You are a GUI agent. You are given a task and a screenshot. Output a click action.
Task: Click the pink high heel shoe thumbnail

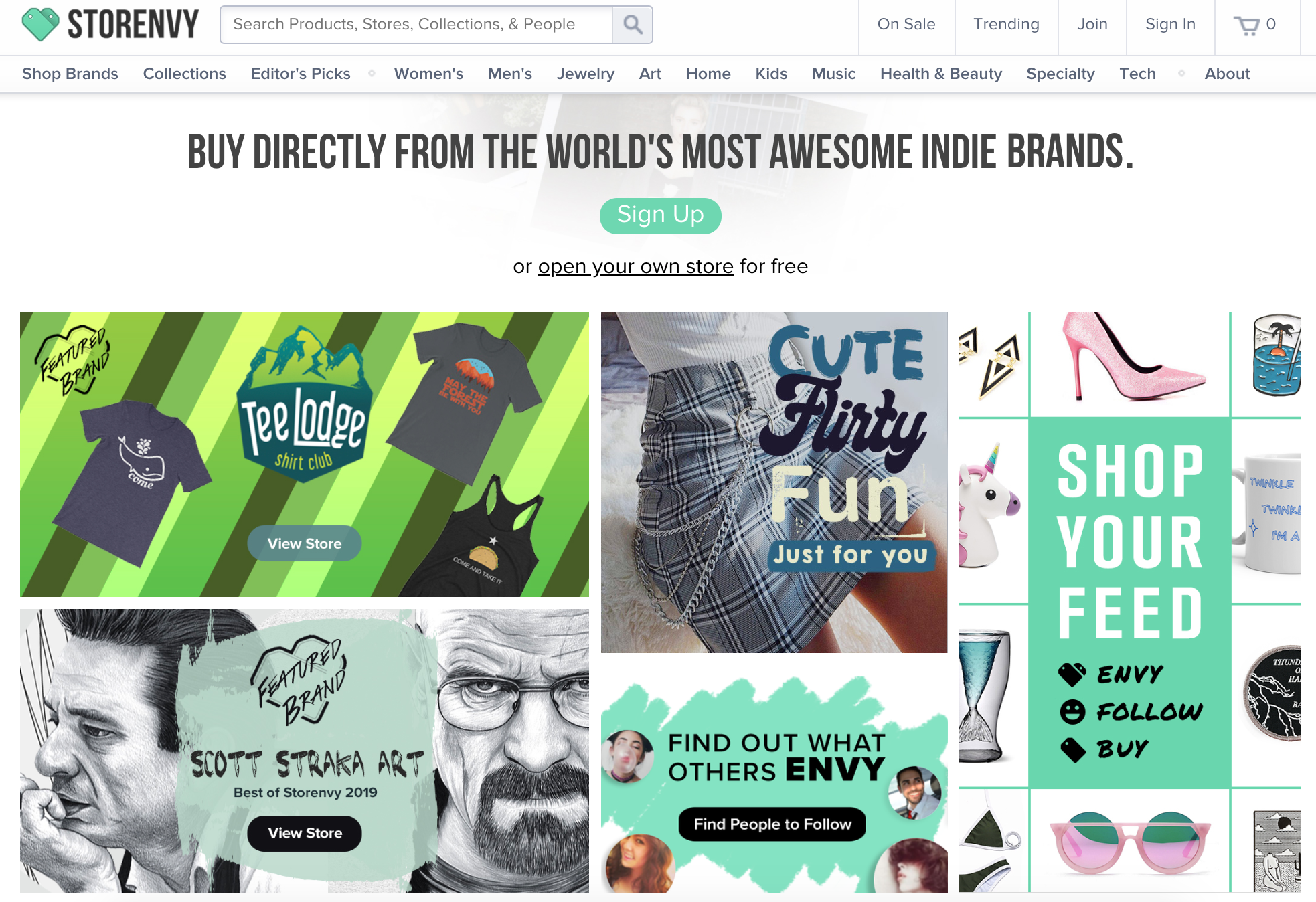click(x=1129, y=363)
